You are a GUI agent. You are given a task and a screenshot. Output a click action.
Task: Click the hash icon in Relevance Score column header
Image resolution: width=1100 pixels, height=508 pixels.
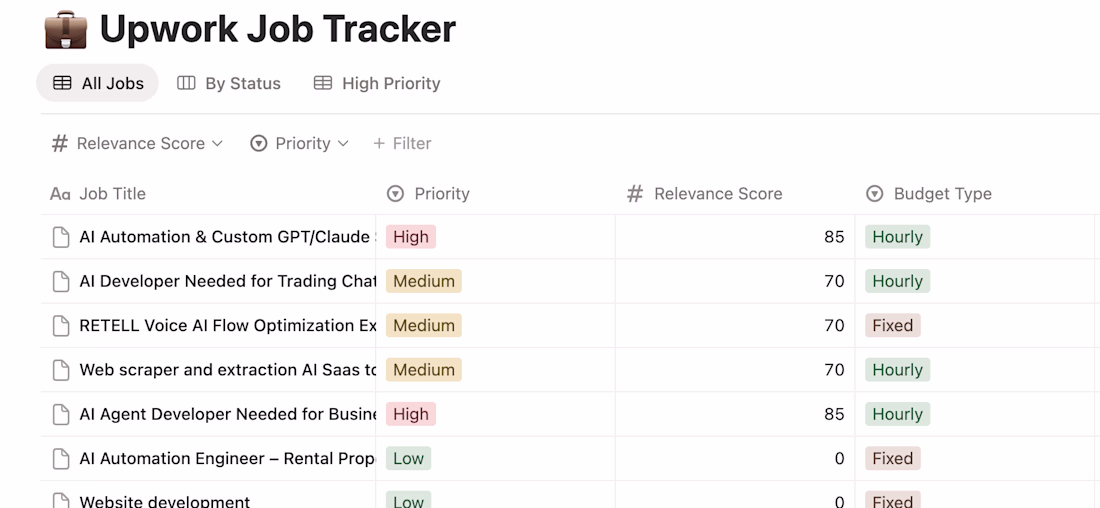635,194
